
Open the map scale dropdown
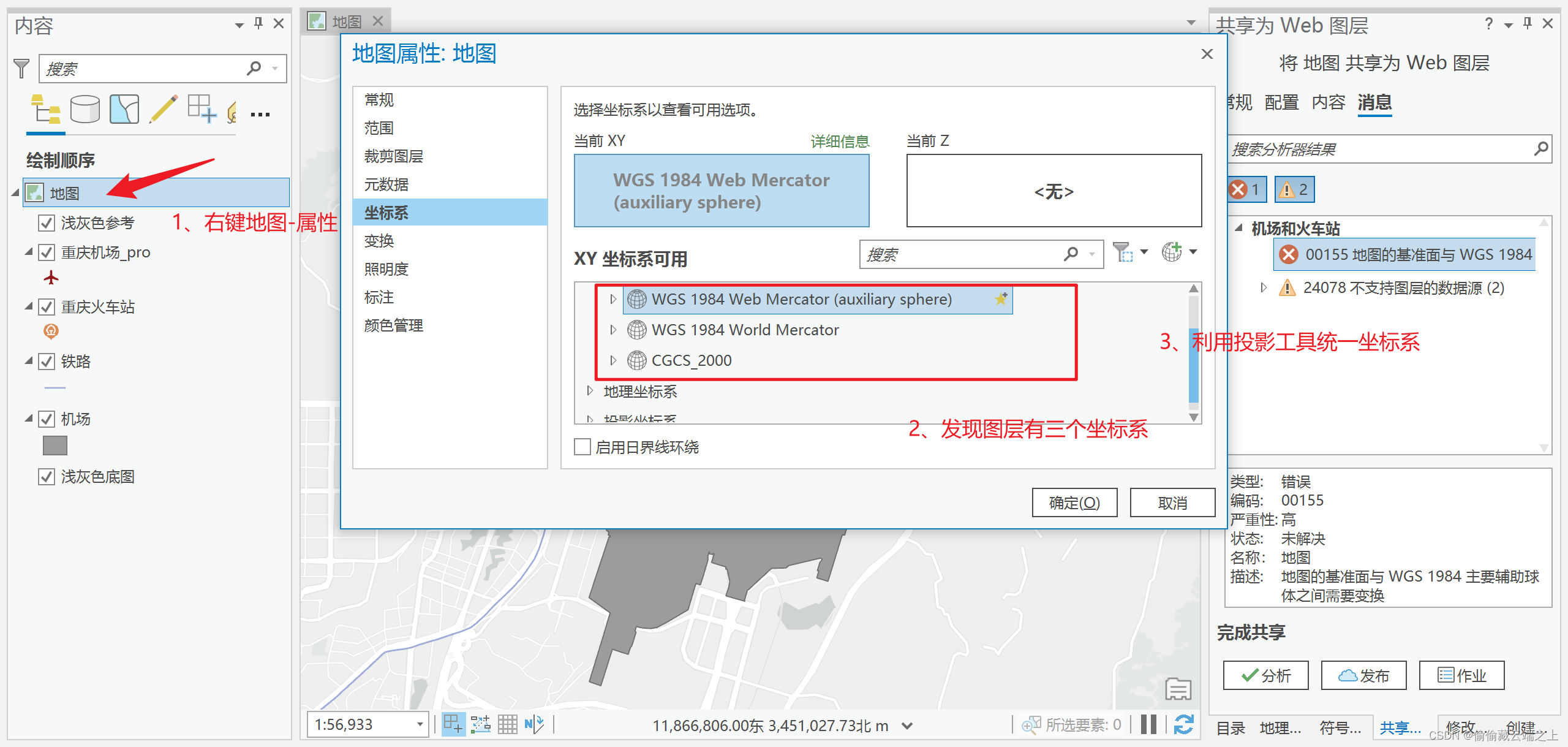point(420,724)
